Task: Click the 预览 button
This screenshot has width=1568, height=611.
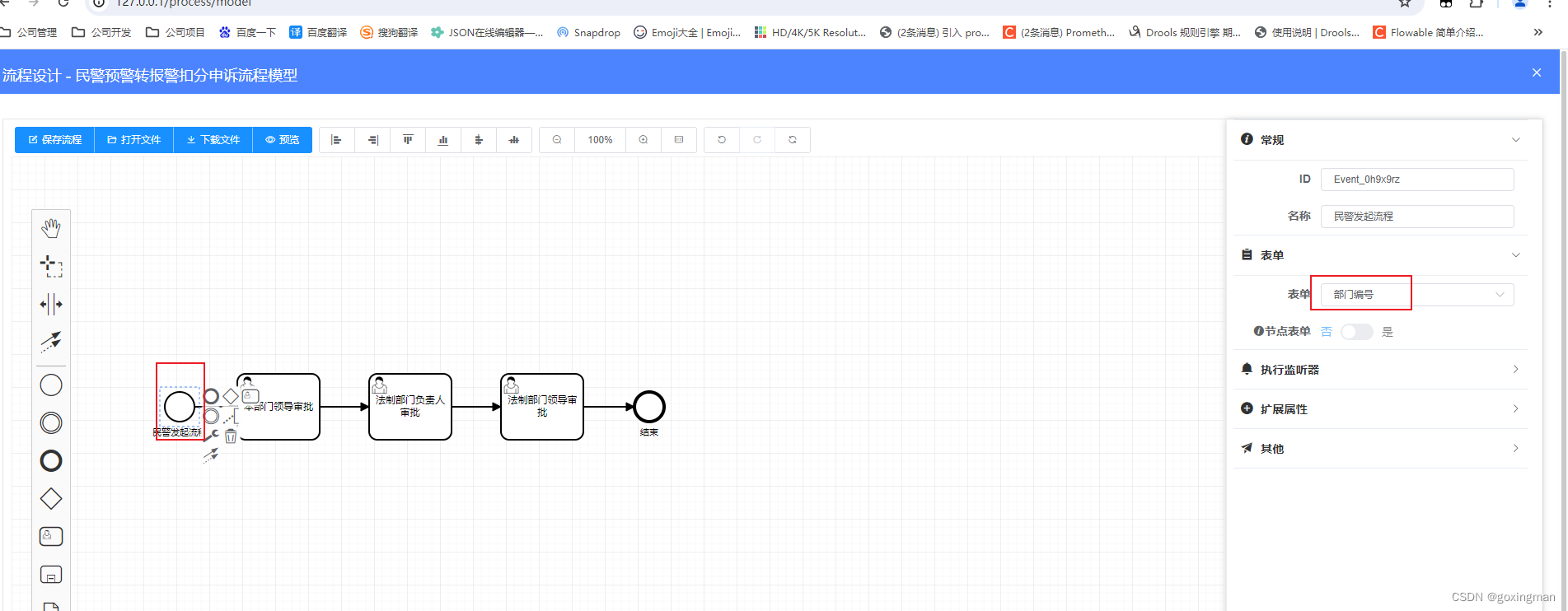Action: click(x=283, y=140)
